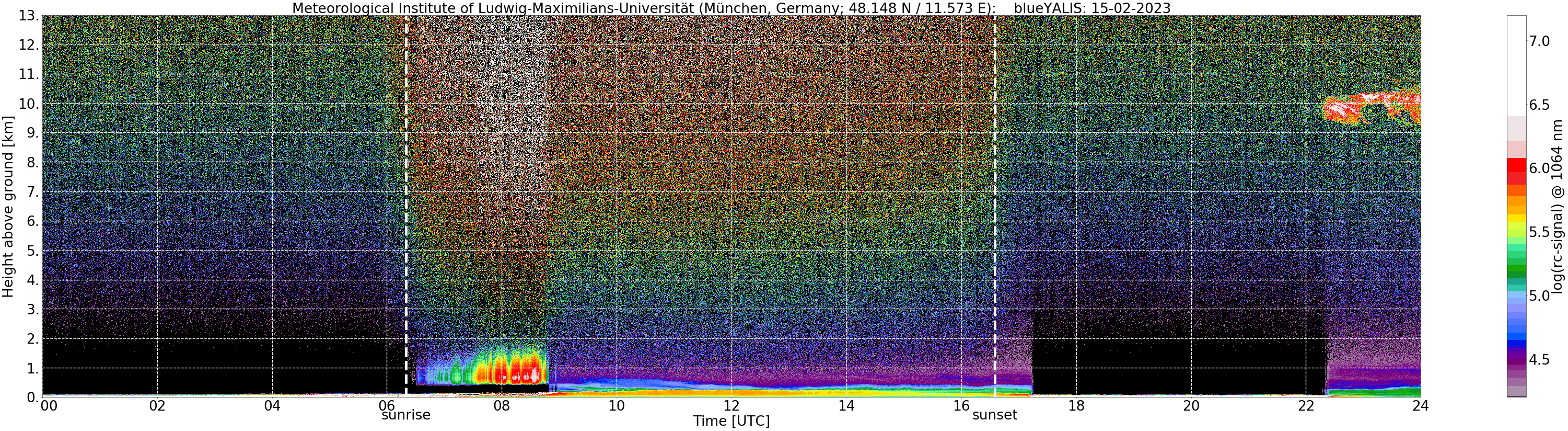Click the '6.0' colorbar tick label
Screen dimensions: 1568x431
pyautogui.click(x=1539, y=168)
